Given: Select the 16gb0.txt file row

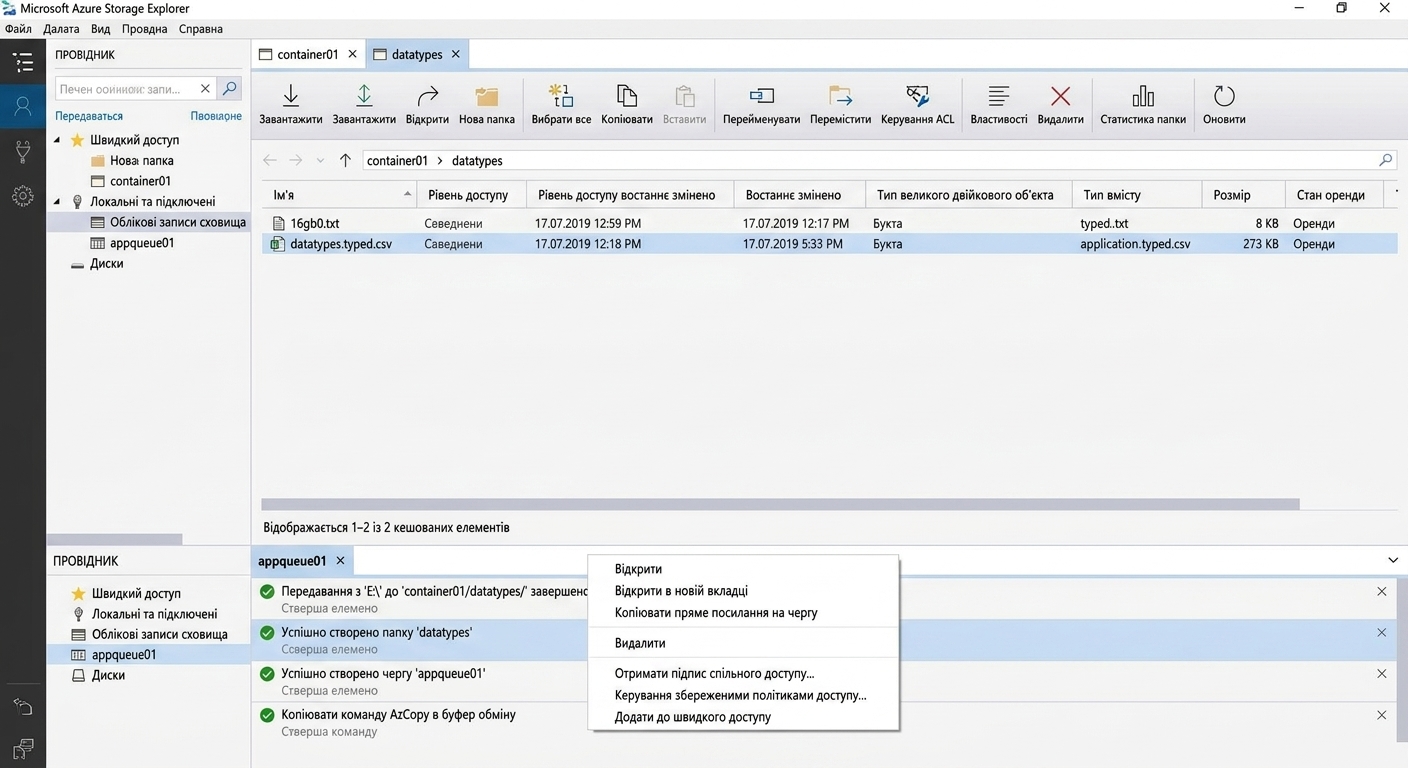Looking at the screenshot, I should coord(829,223).
